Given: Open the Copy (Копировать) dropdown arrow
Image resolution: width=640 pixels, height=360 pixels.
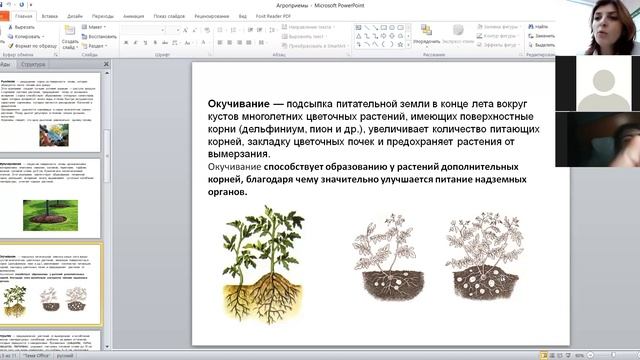Looking at the screenshot, I should click(43, 36).
